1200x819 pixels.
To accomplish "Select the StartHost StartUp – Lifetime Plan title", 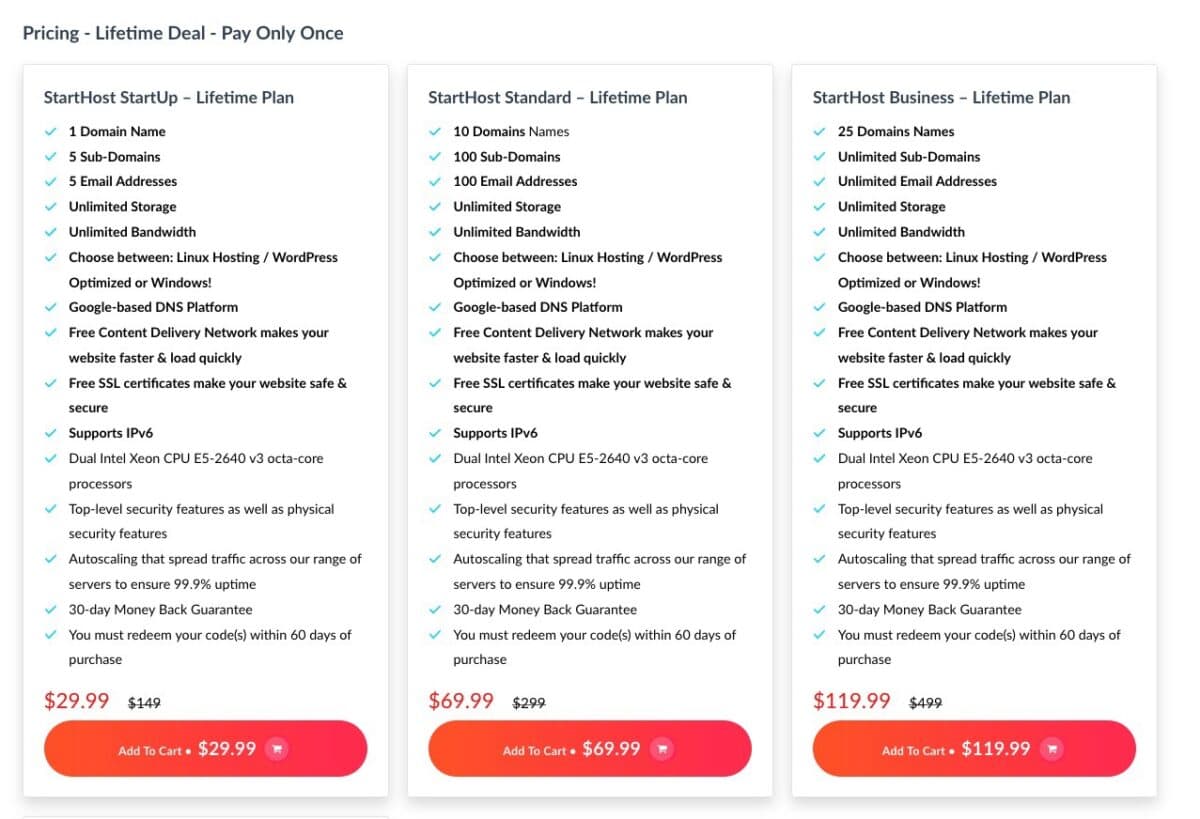I will 169,97.
